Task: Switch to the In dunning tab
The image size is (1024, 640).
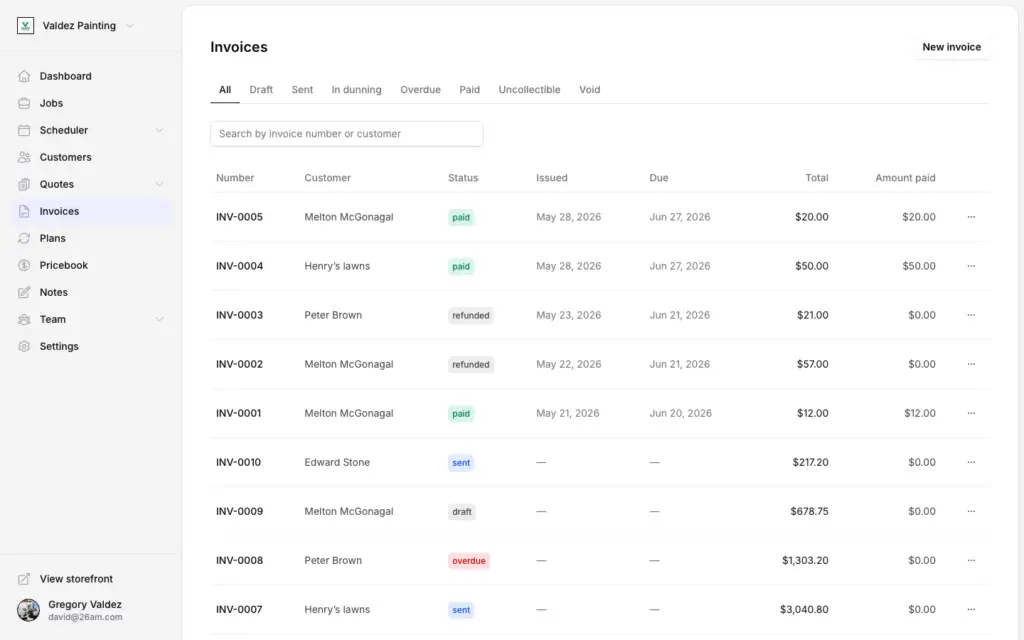Action: [x=357, y=89]
